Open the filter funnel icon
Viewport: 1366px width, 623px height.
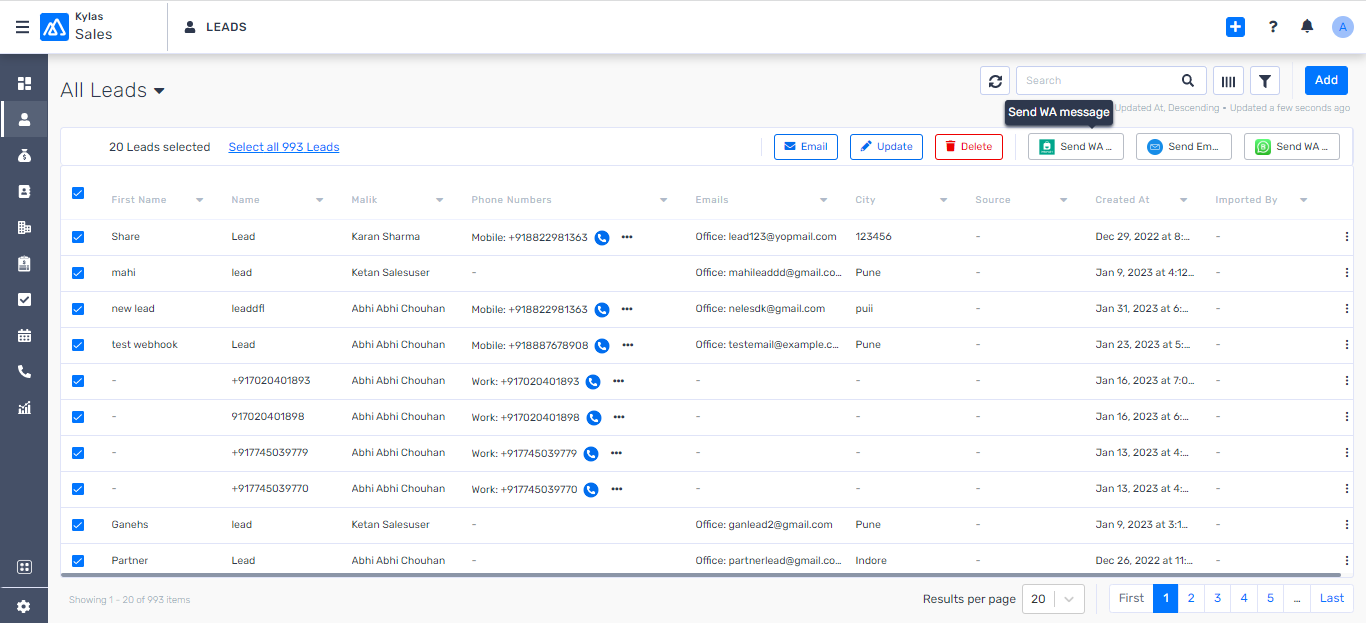coord(1265,81)
